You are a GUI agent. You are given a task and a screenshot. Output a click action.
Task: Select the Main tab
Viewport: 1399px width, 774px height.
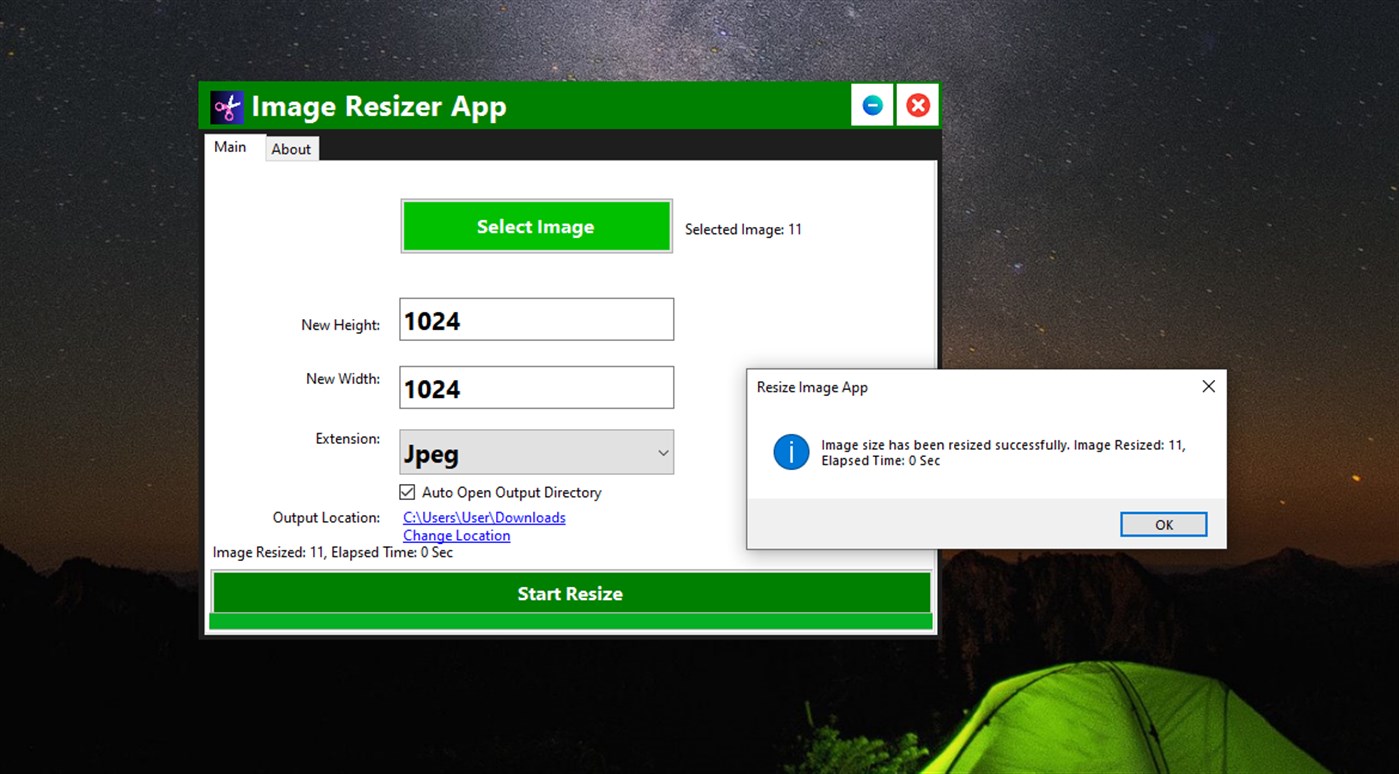click(x=231, y=146)
